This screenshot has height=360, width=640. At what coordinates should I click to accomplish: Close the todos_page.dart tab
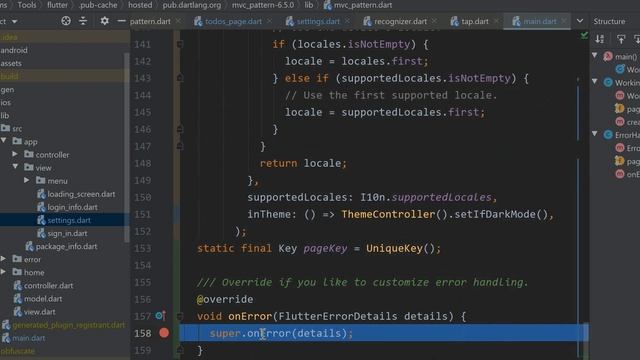click(x=269, y=21)
